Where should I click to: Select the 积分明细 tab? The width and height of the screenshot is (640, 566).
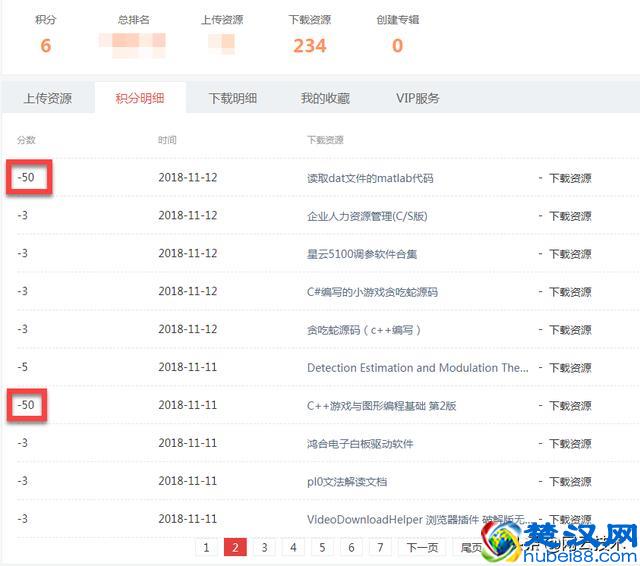(x=140, y=98)
